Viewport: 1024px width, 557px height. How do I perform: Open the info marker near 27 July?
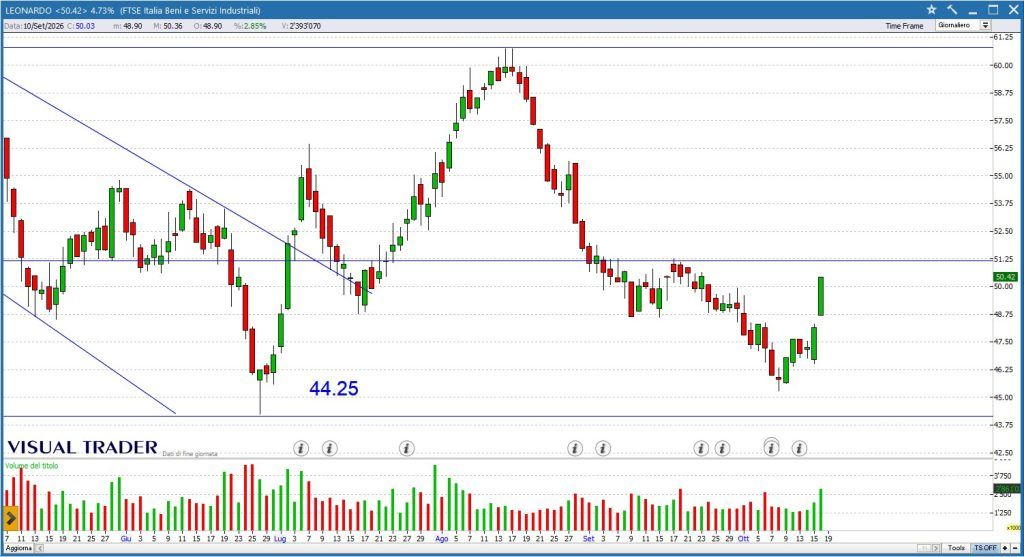[406, 448]
